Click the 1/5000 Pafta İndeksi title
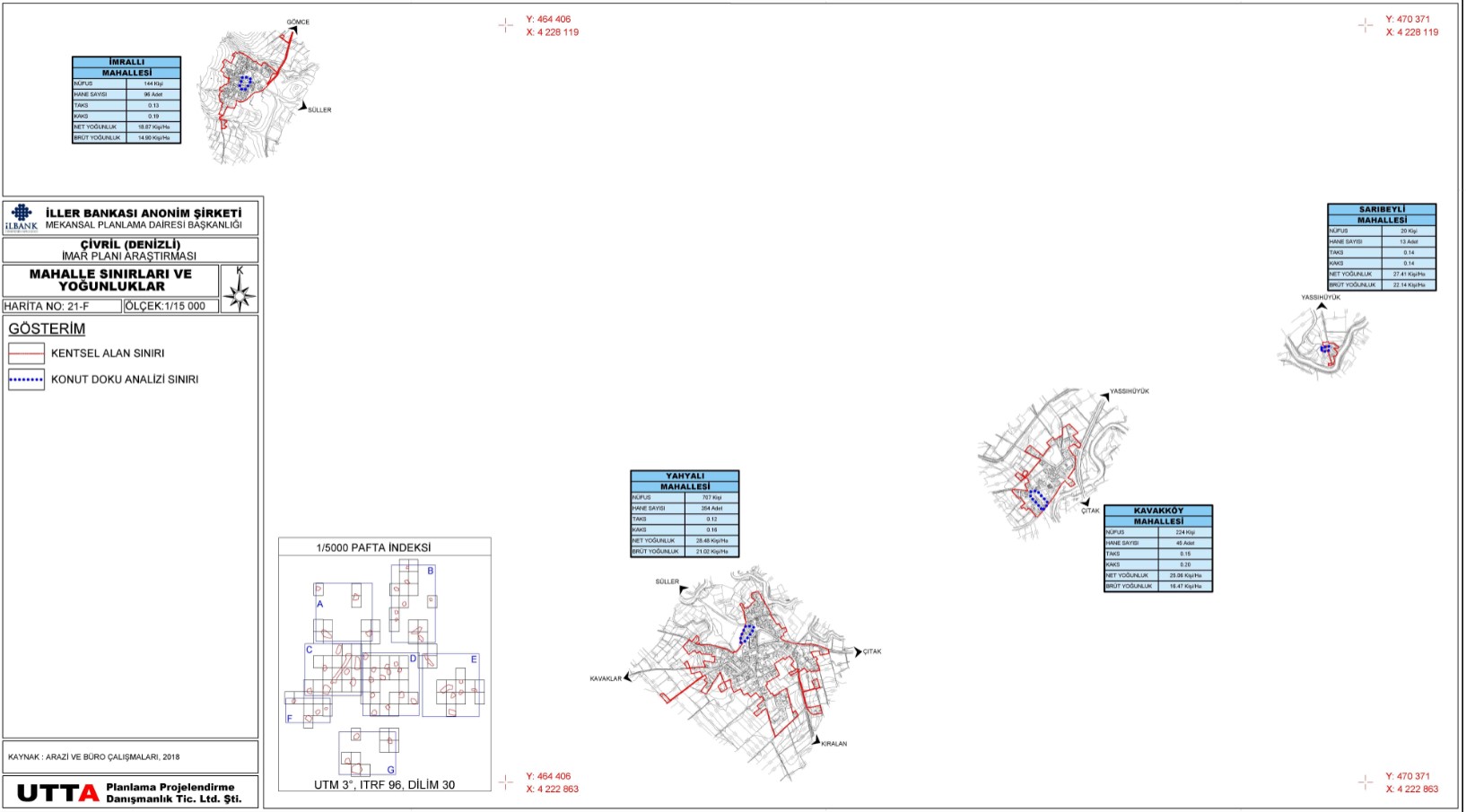The image size is (1466, 812). point(373,547)
